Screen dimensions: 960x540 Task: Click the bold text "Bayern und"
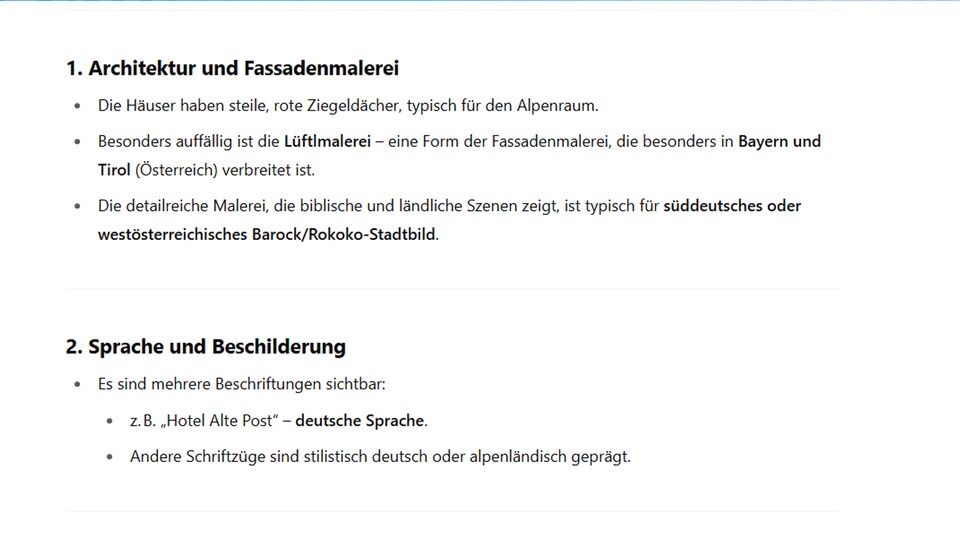(779, 142)
